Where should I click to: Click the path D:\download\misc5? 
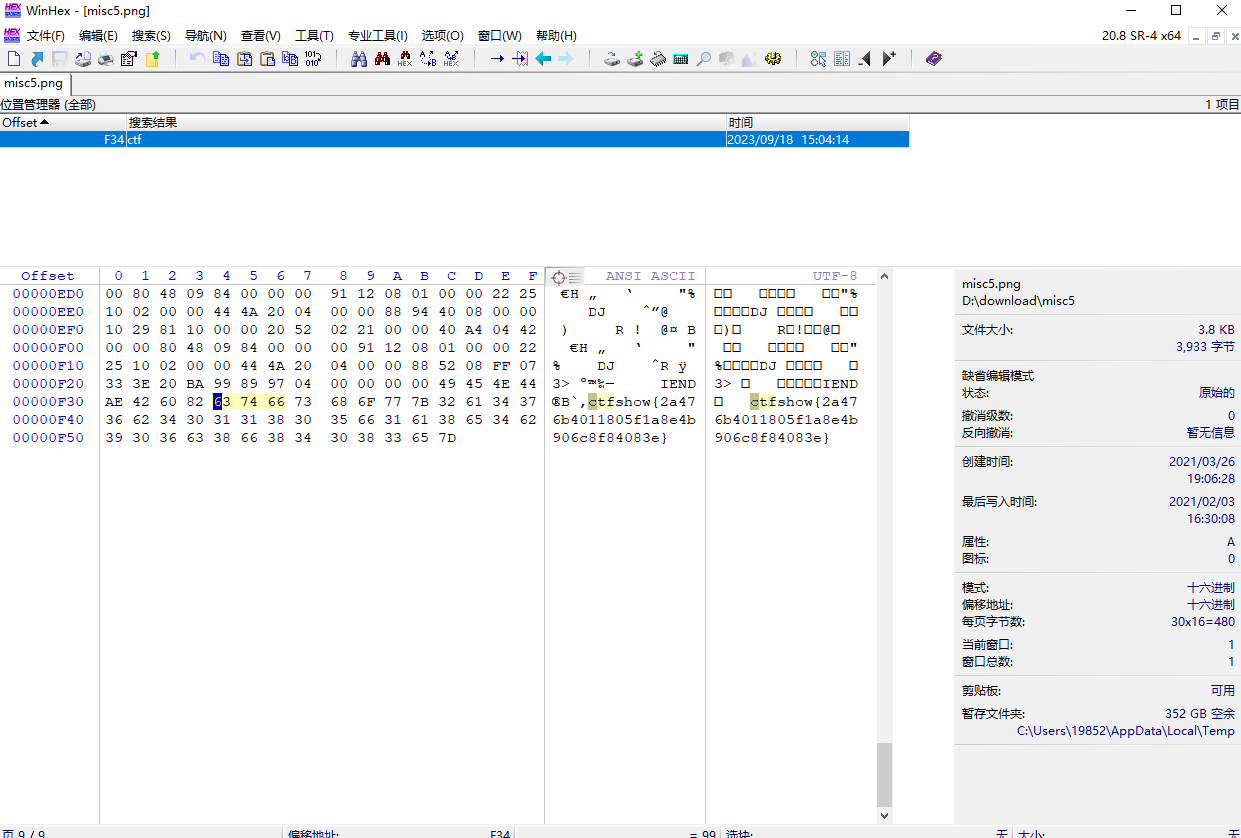1018,301
